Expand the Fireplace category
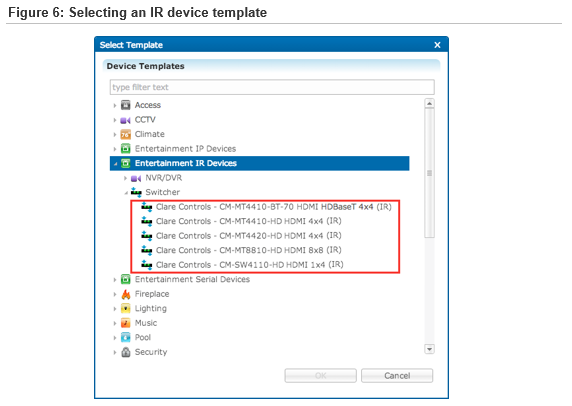This screenshot has width=572, height=406. pos(115,294)
